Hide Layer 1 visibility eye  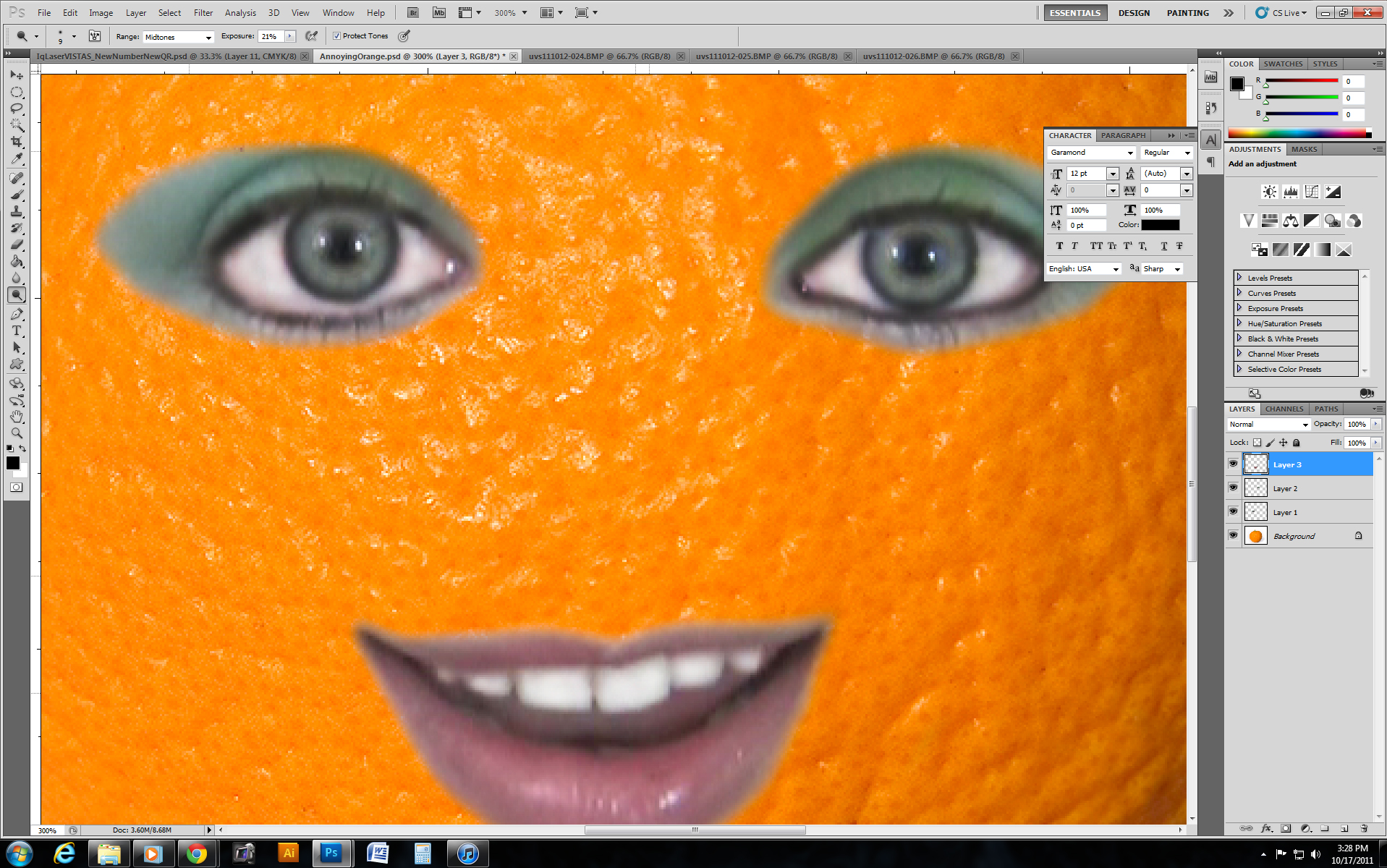pyautogui.click(x=1233, y=511)
